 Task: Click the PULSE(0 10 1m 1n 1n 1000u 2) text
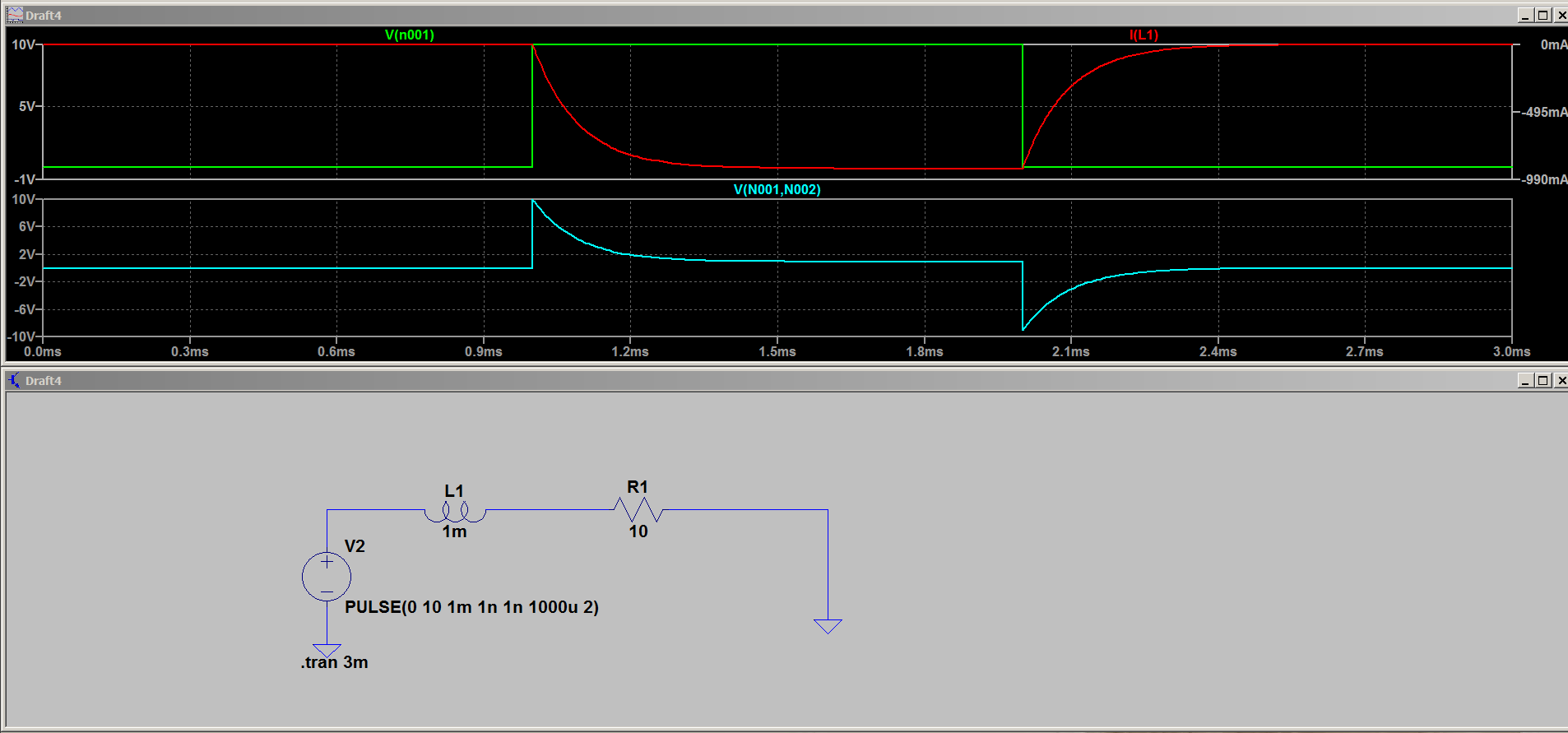click(x=471, y=607)
